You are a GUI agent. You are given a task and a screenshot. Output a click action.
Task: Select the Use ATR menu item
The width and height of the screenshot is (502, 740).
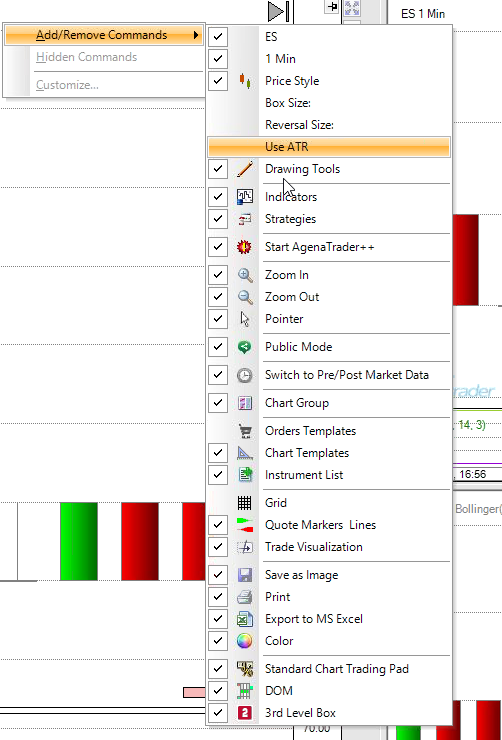(329, 147)
